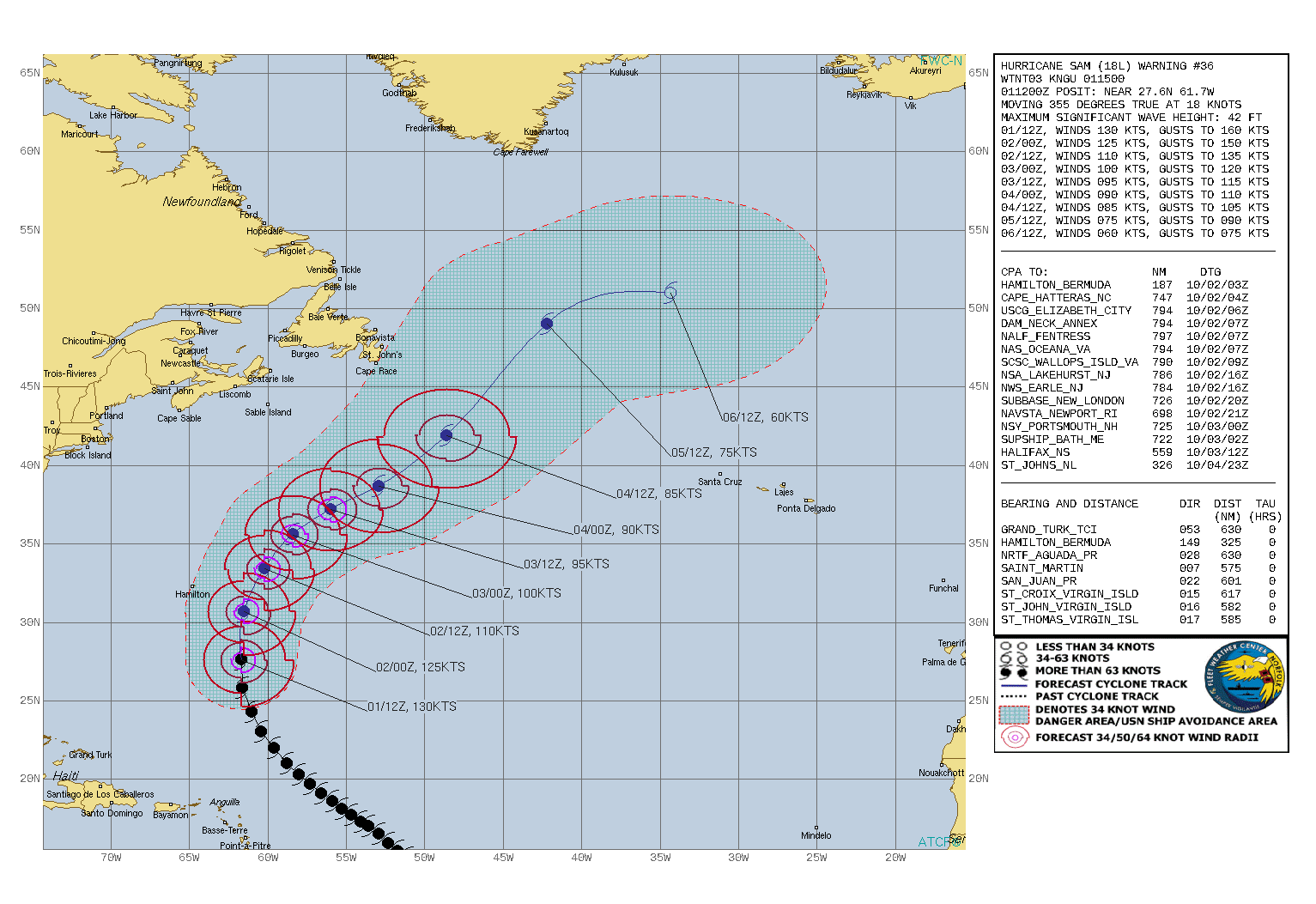Viewport: 1316px width, 904px height.
Task: Click the 'HURRICANE SAM (18L) WARNING #36' title
Action: [x=1107, y=66]
